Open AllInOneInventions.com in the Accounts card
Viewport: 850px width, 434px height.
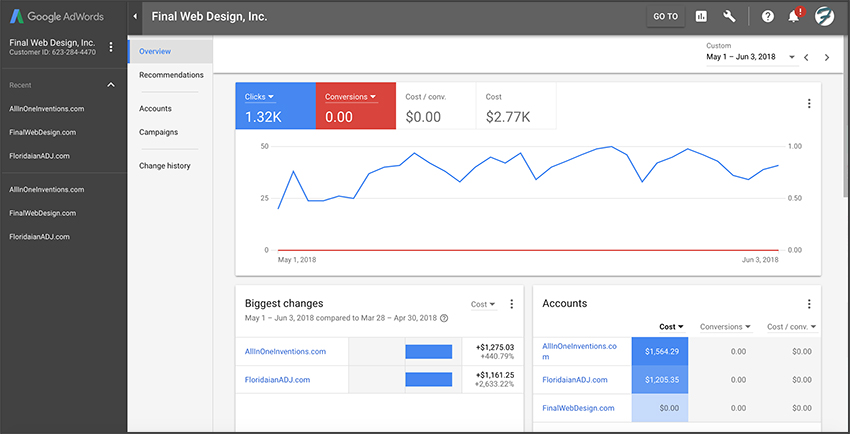[x=579, y=351]
